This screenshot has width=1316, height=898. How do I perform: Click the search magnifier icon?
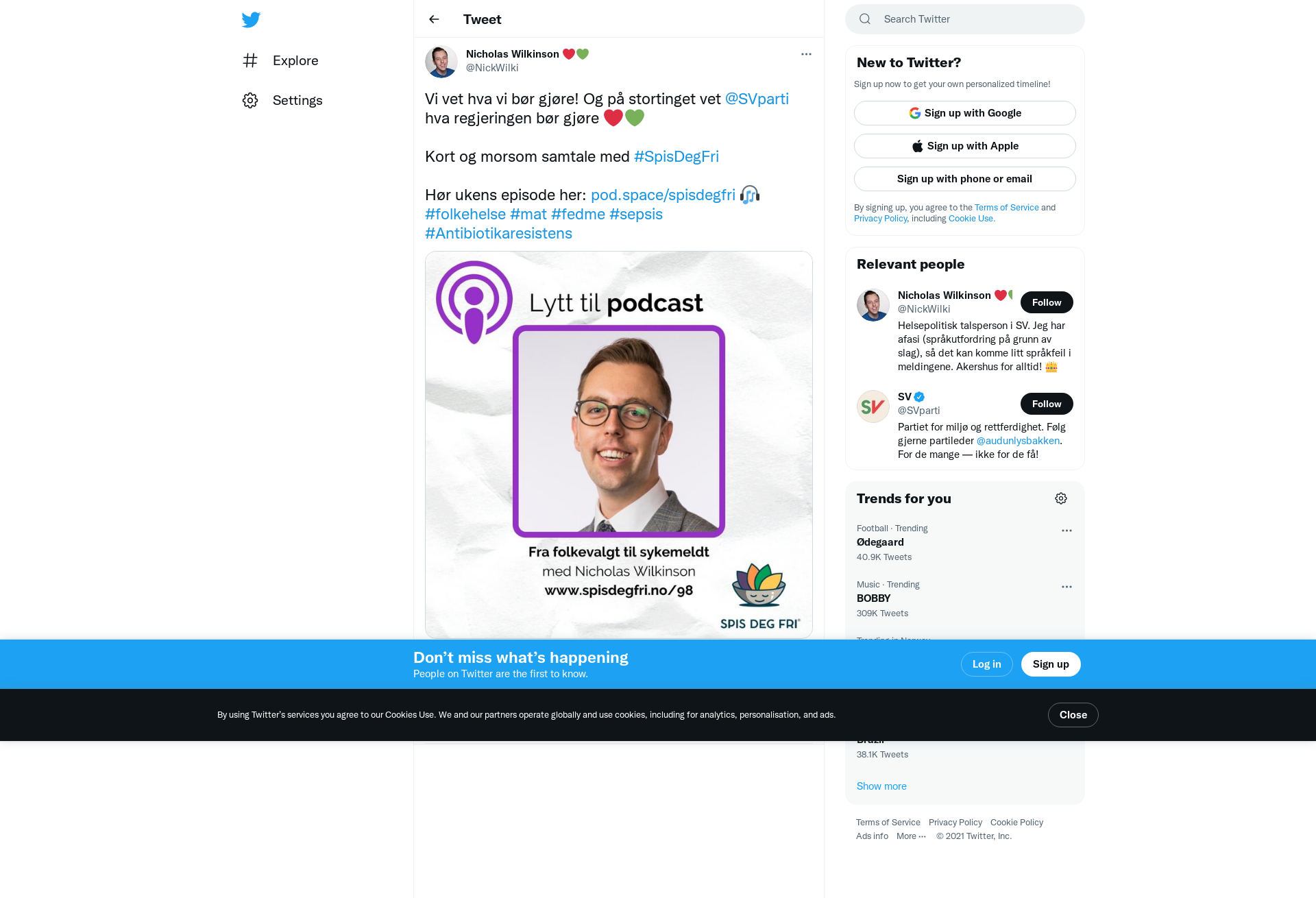coord(865,19)
